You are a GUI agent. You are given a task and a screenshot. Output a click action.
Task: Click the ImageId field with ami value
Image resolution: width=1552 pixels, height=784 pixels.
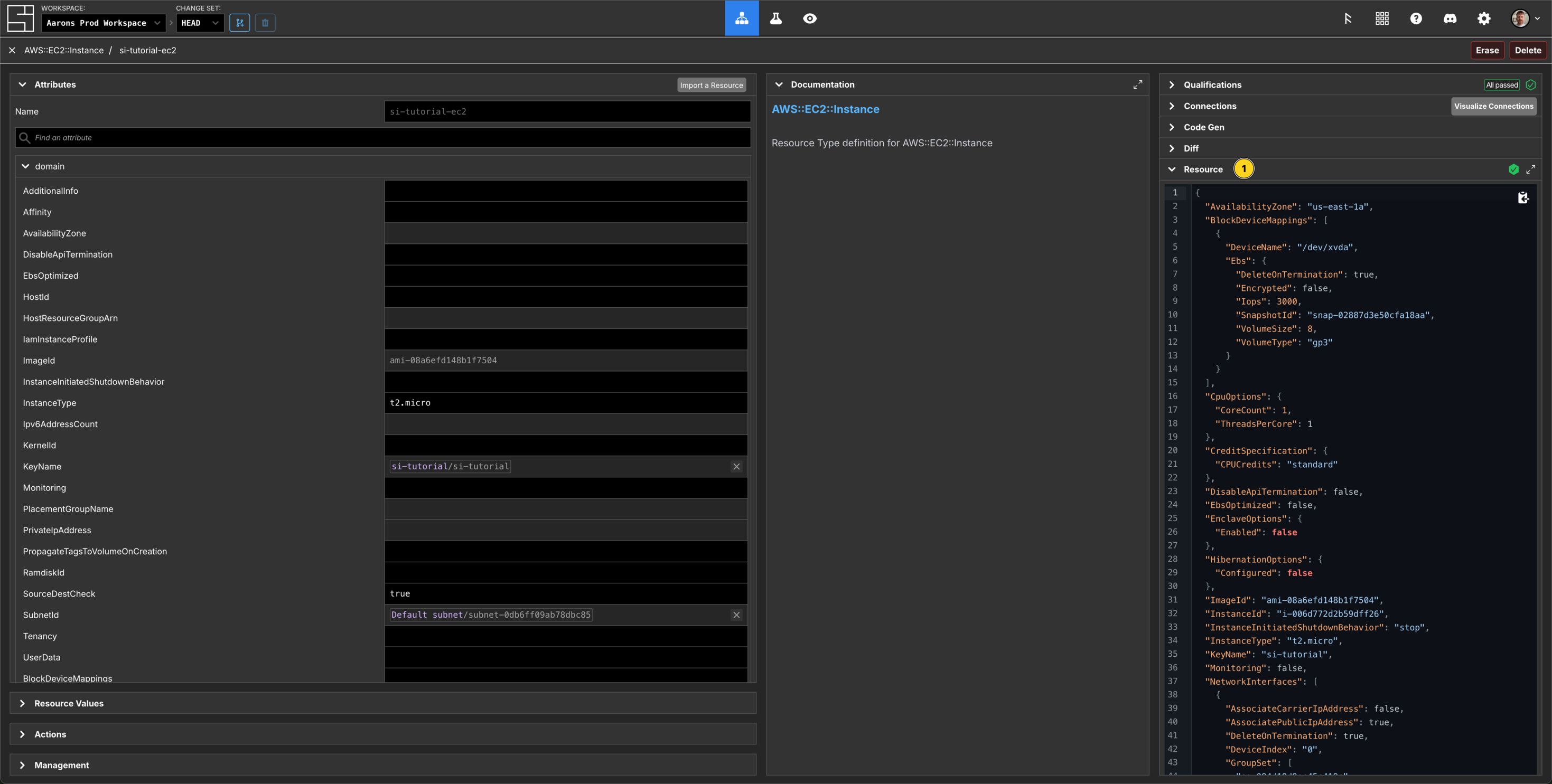tap(566, 361)
